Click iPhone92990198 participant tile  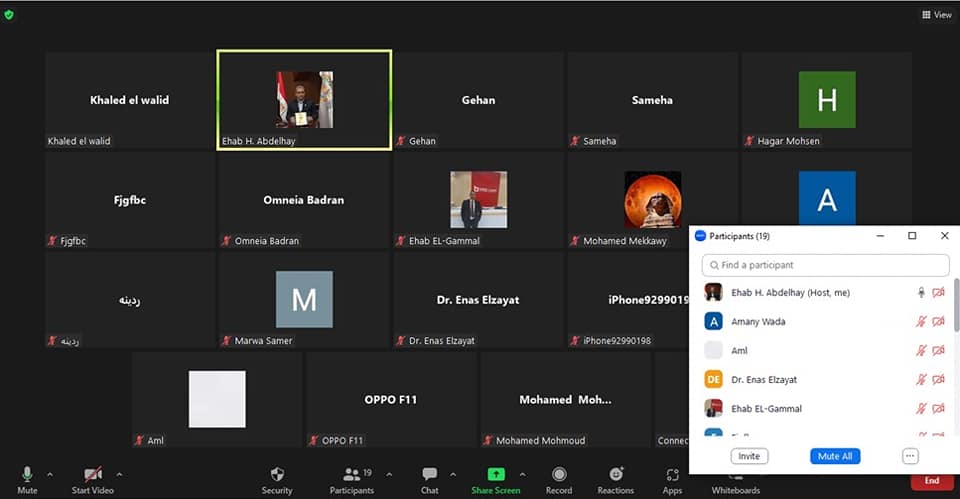point(628,299)
